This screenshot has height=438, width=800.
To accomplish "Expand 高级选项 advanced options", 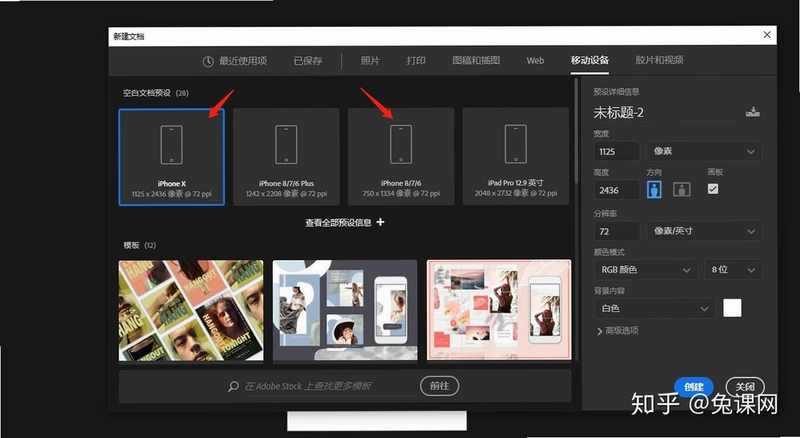I will pos(617,331).
